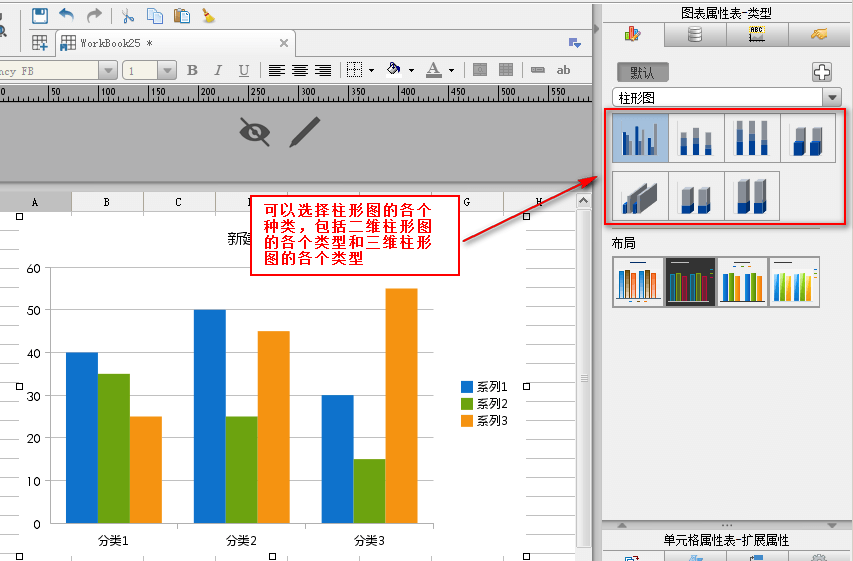Open the tab list dropdown icon
Viewport: 853px width, 561px height.
click(574, 43)
